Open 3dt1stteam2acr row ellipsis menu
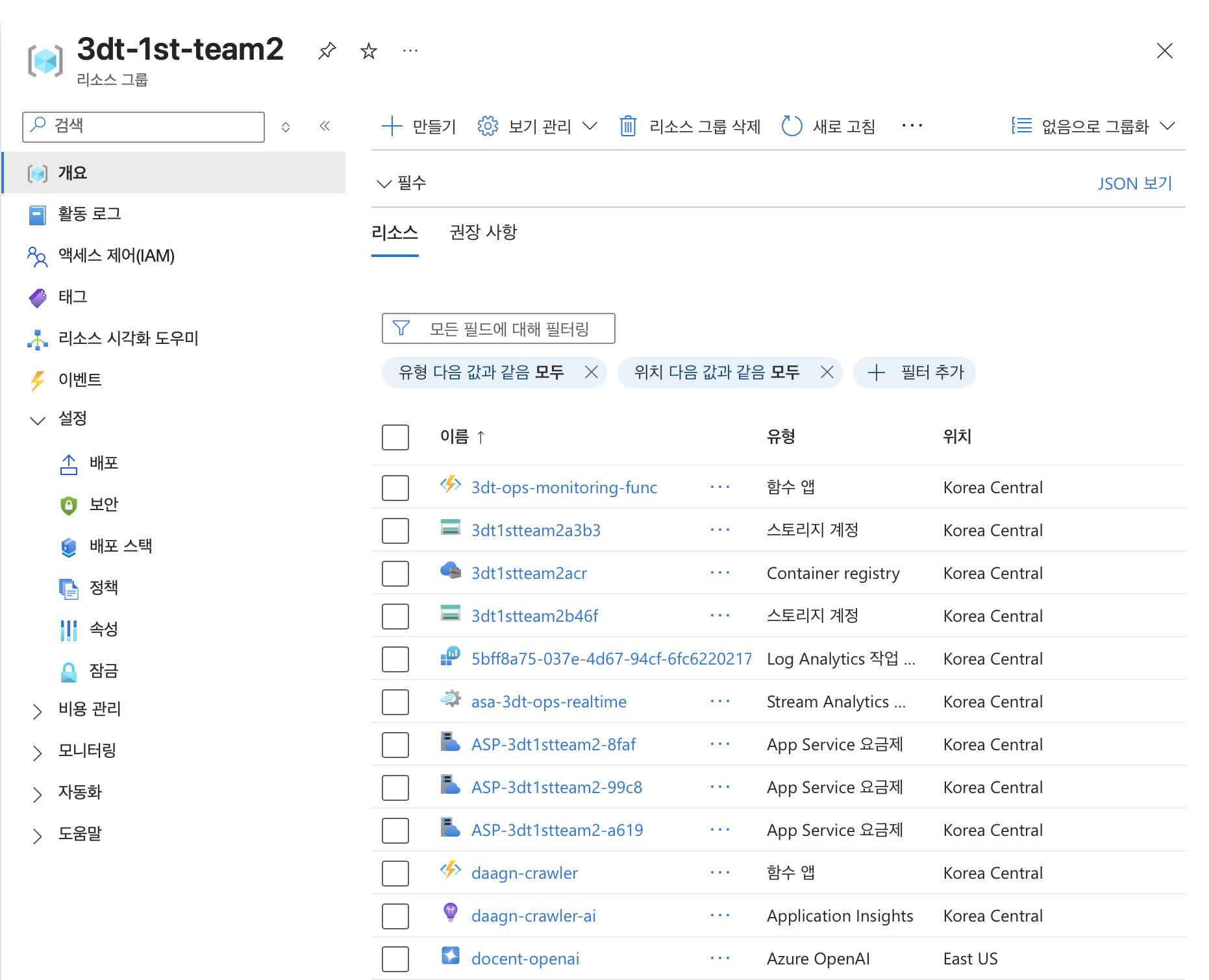The height and width of the screenshot is (980, 1209). (x=720, y=572)
